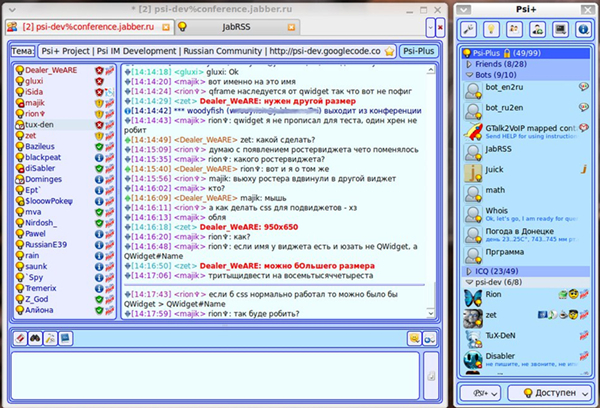Click the star bookmark icon in topic bar

[x=390, y=51]
